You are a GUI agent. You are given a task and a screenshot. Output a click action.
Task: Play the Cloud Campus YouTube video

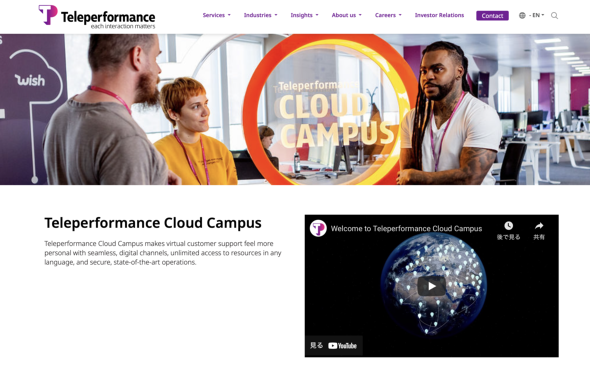[432, 286]
